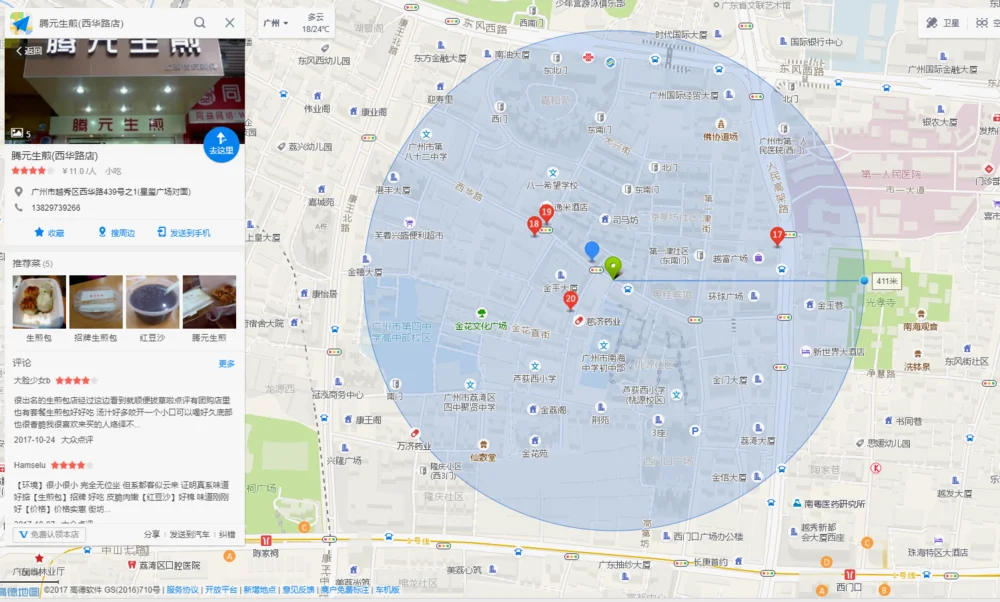Open the 广州 city dropdown
Image resolution: width=1000 pixels, height=602 pixels.
coord(276,23)
